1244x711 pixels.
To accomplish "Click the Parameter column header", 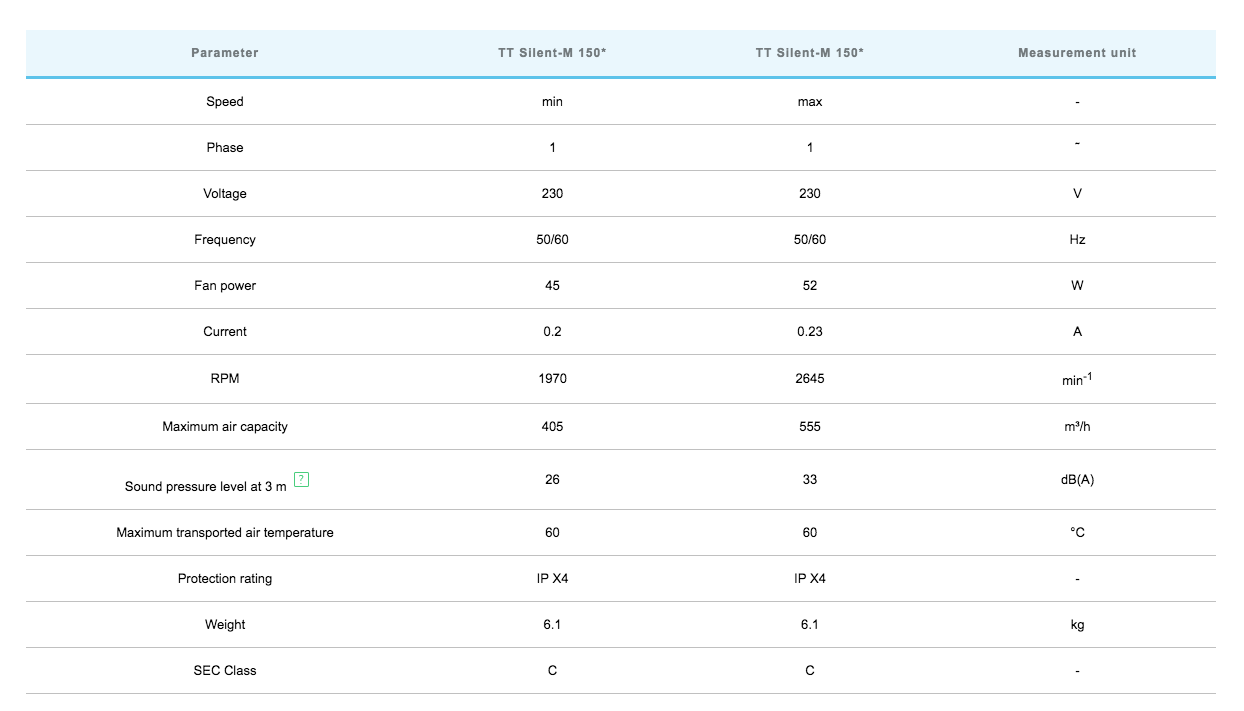I will point(225,53).
